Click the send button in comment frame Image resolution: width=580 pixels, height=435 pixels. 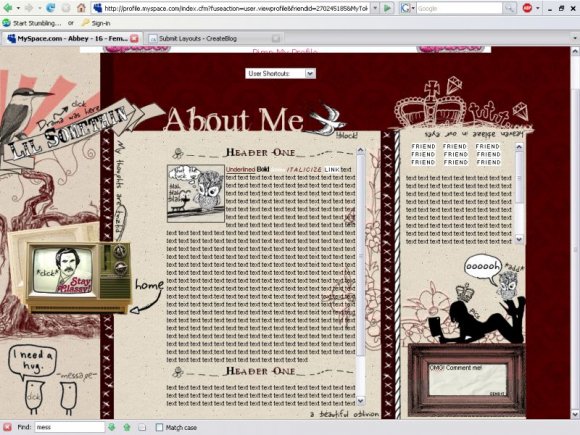(x=498, y=394)
